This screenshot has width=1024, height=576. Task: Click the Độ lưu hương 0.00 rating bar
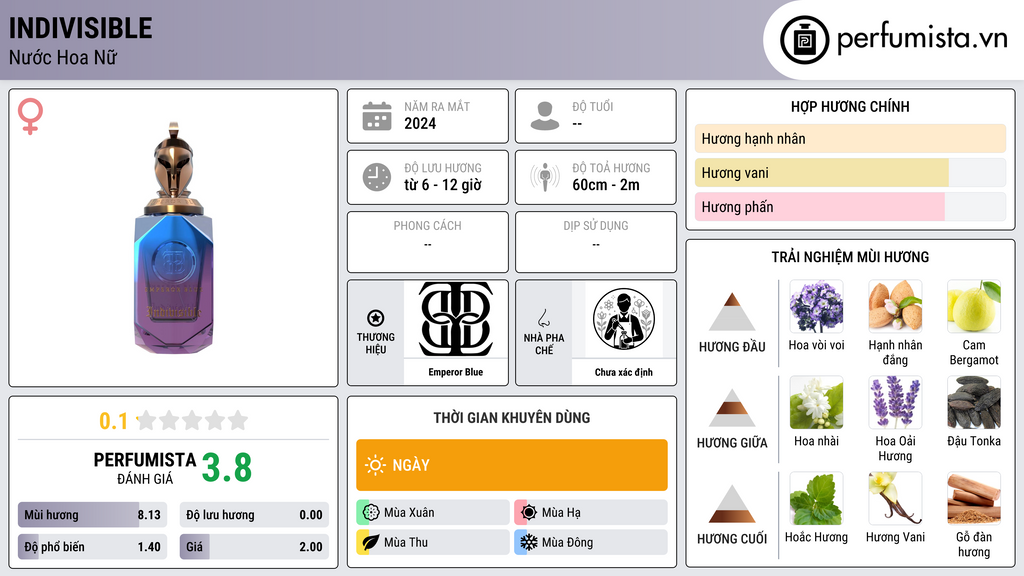[254, 515]
